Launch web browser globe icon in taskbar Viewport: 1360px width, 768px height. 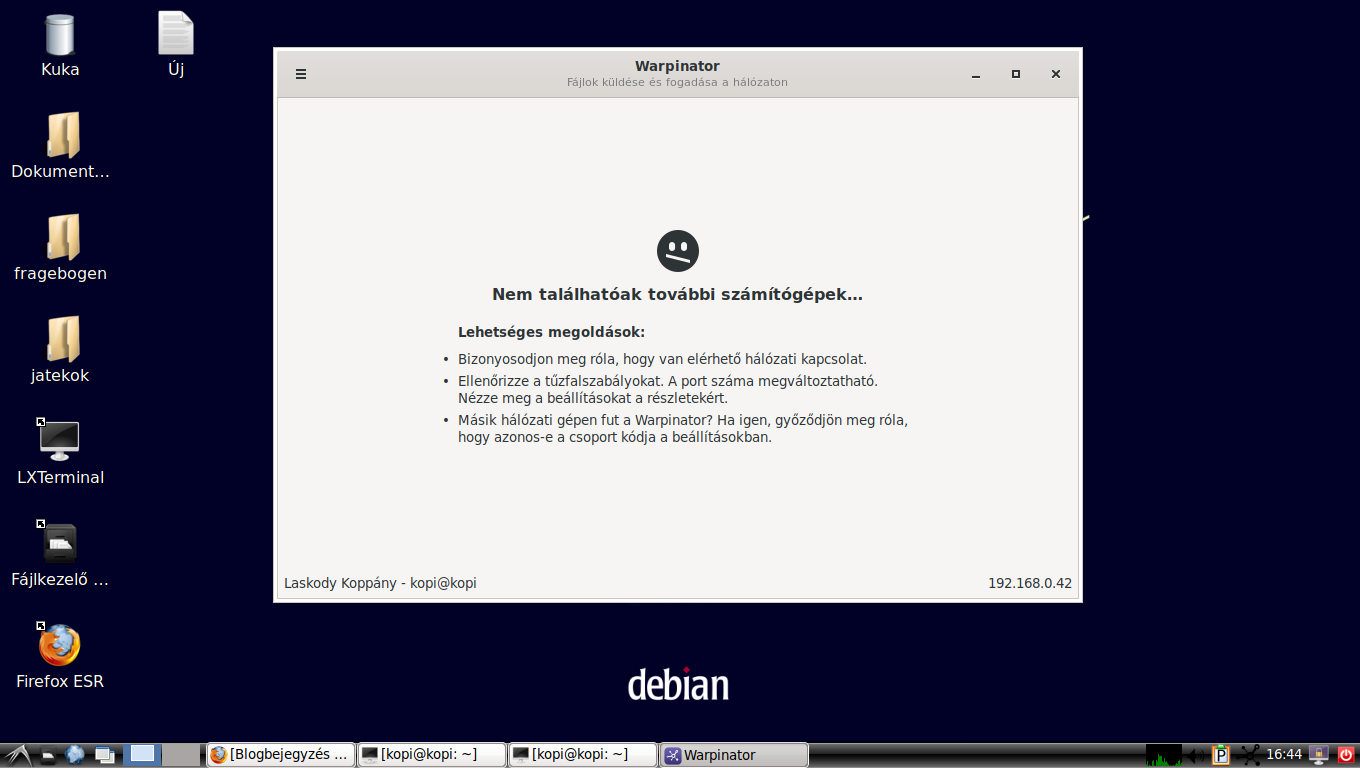(x=75, y=755)
